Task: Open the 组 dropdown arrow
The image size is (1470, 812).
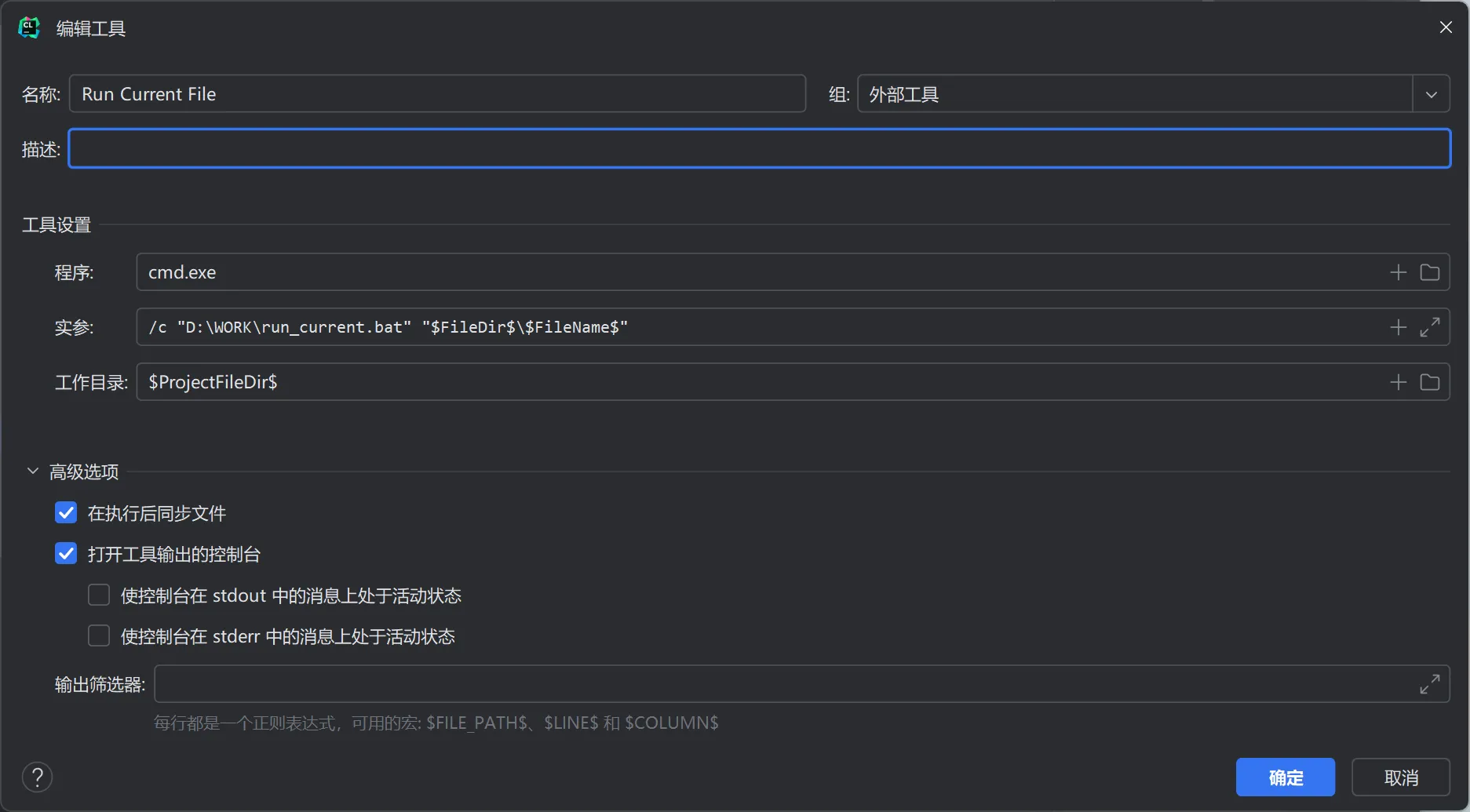Action: click(1431, 94)
